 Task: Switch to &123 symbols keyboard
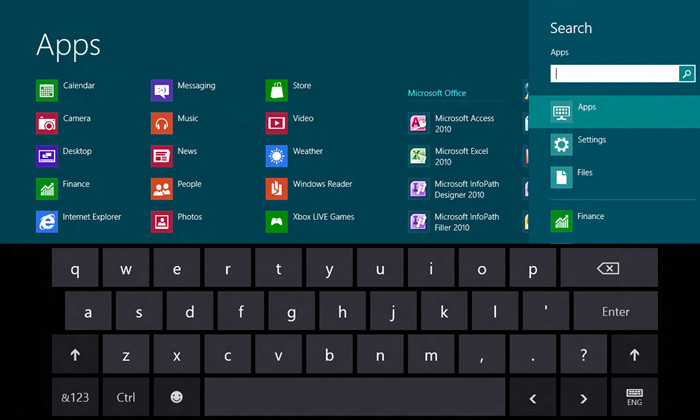point(75,397)
